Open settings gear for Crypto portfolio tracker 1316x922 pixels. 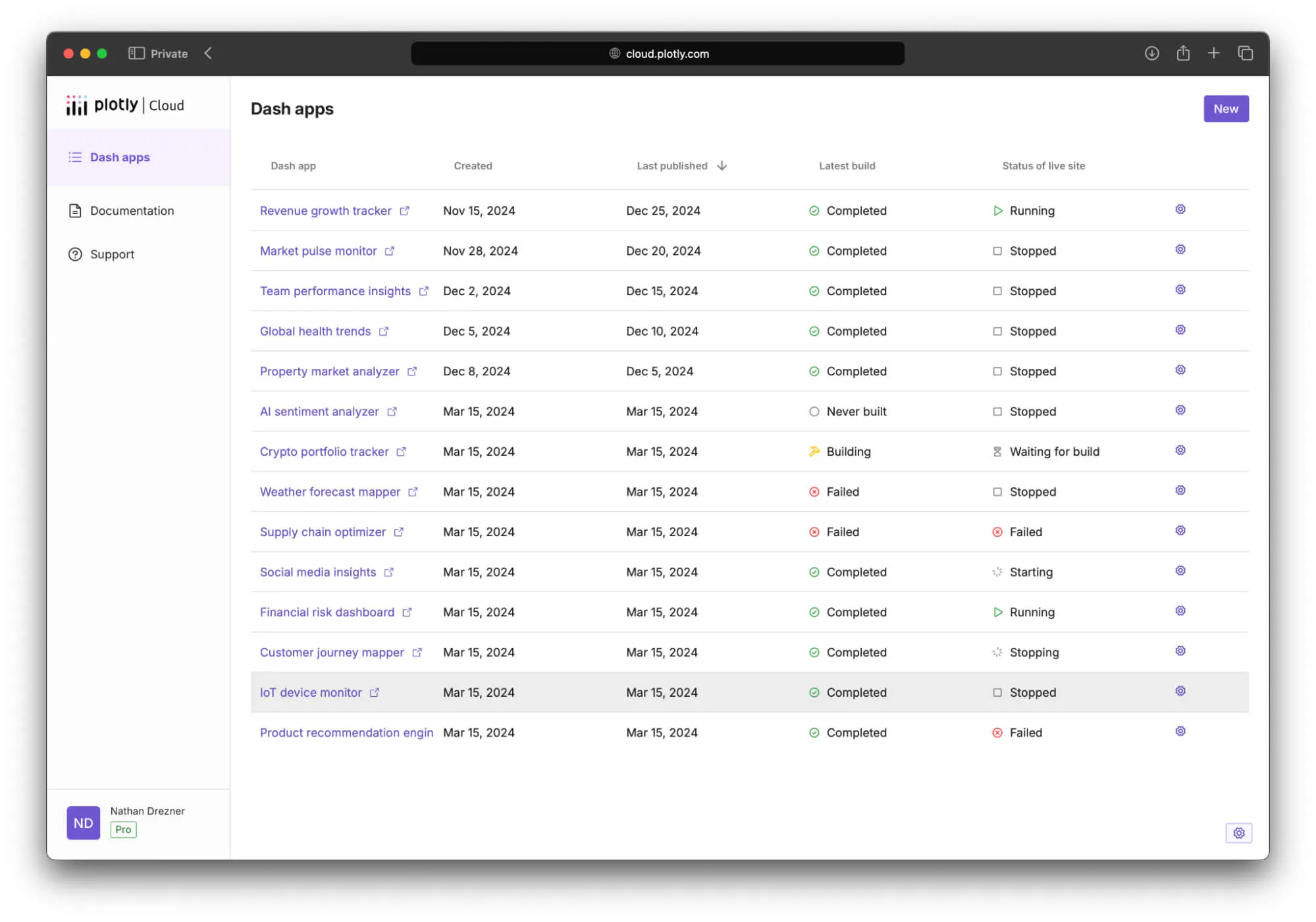click(x=1180, y=450)
